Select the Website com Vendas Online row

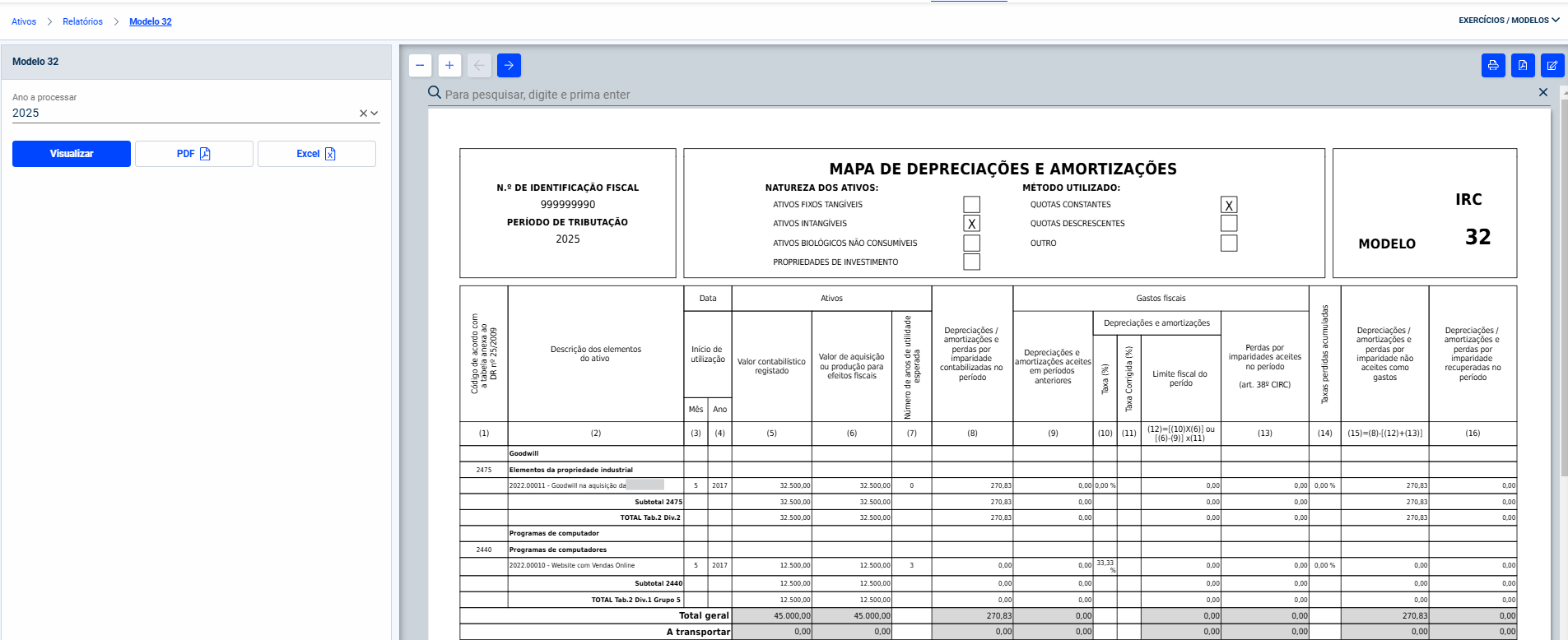click(572, 565)
